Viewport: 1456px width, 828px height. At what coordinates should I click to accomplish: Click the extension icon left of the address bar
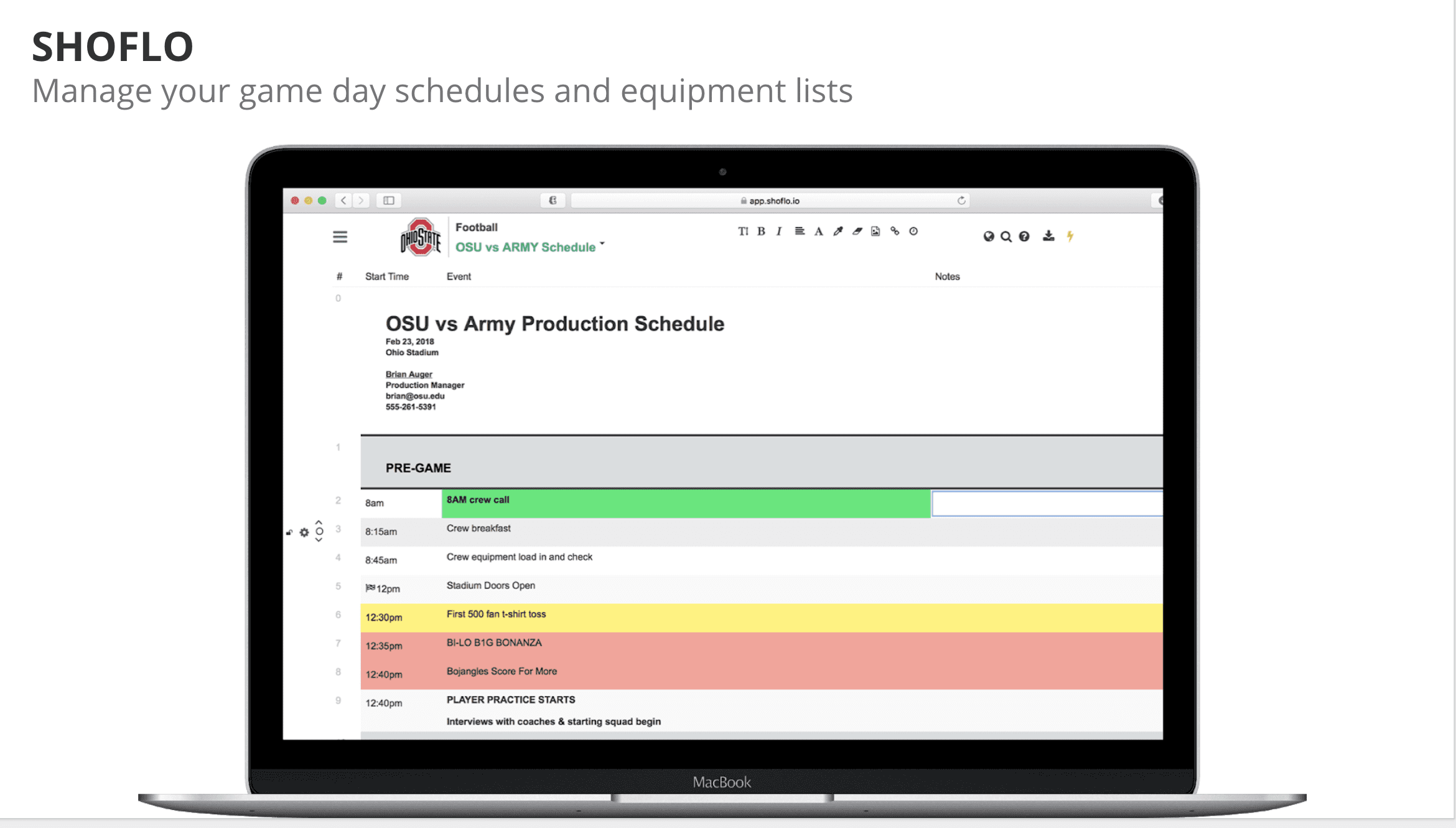[553, 200]
